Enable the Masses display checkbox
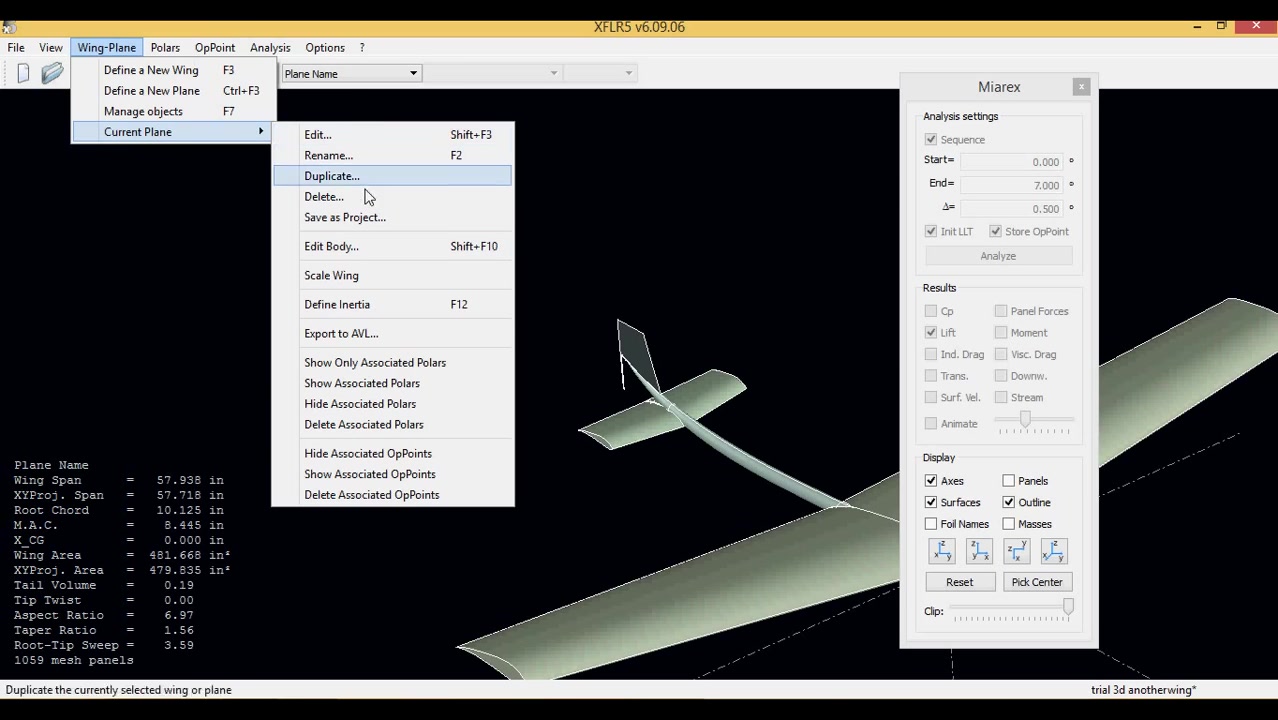This screenshot has height=720, width=1278. point(1008,524)
